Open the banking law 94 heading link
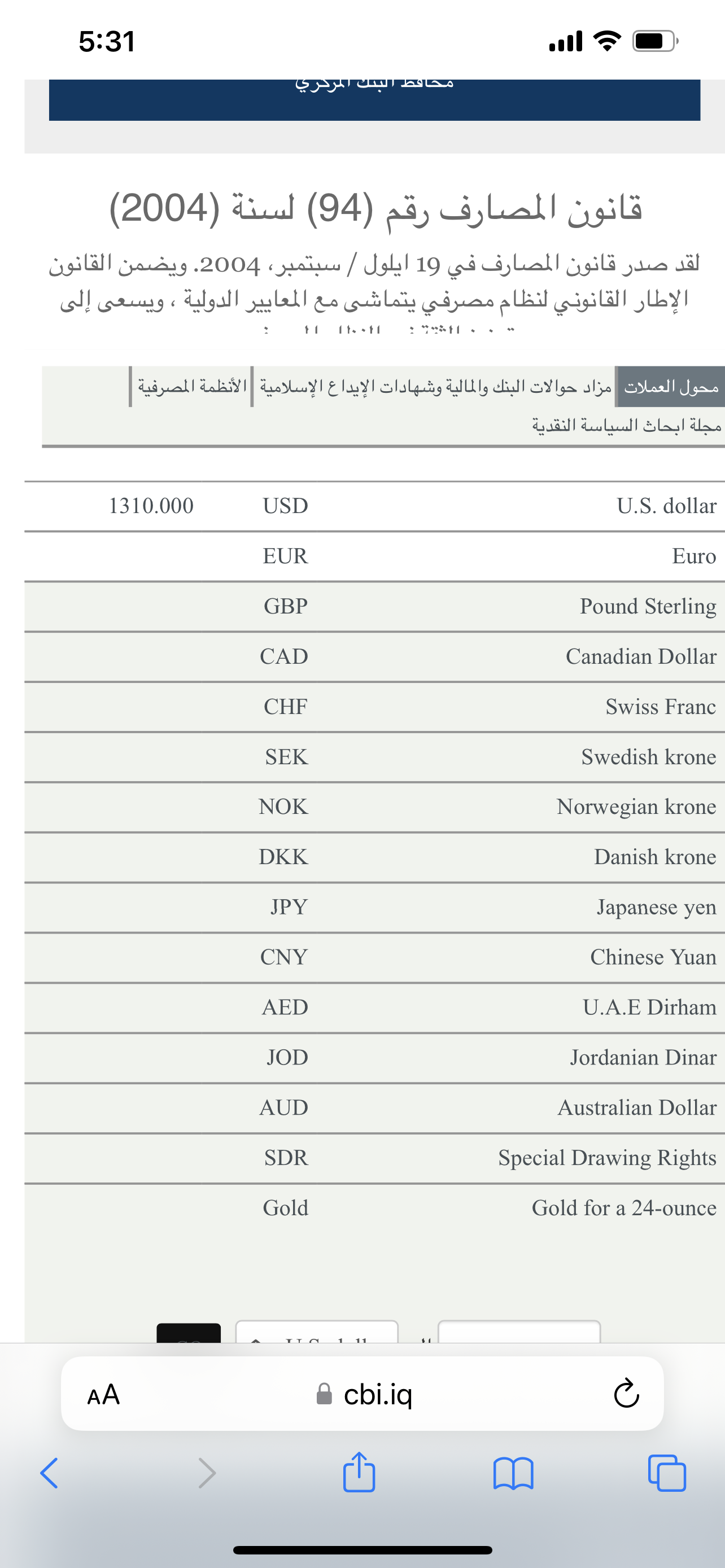Screen dimensions: 725x1568 (375, 209)
